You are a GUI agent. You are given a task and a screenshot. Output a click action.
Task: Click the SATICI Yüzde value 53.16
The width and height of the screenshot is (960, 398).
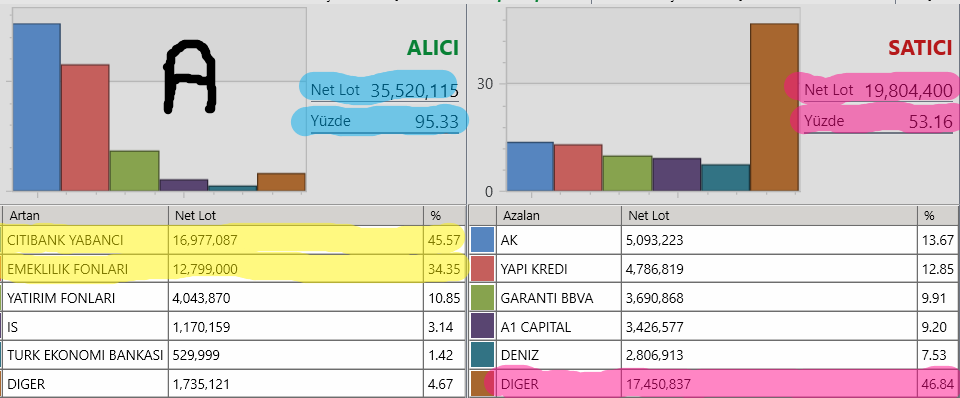(931, 122)
